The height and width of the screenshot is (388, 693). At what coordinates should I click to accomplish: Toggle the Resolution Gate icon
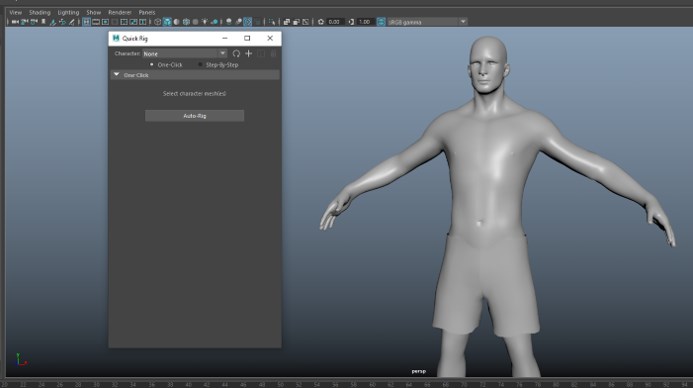(x=105, y=22)
